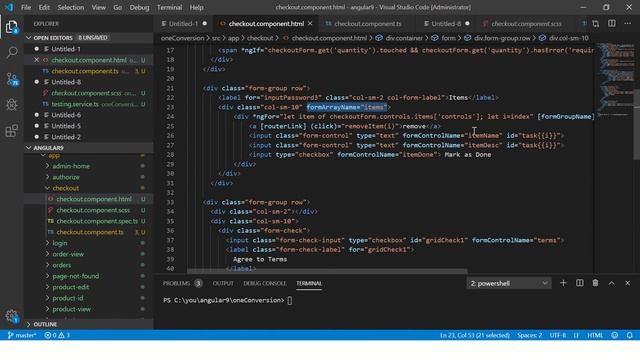Split the terminal pane
Viewport: 640px width, 360px height.
[579, 283]
